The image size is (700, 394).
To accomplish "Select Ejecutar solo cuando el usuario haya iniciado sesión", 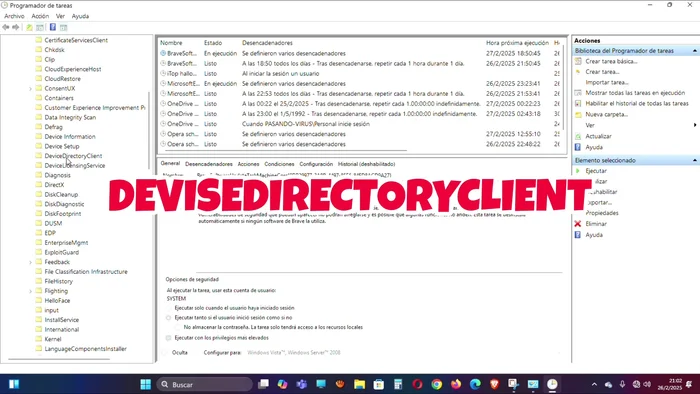I will click(x=169, y=308).
